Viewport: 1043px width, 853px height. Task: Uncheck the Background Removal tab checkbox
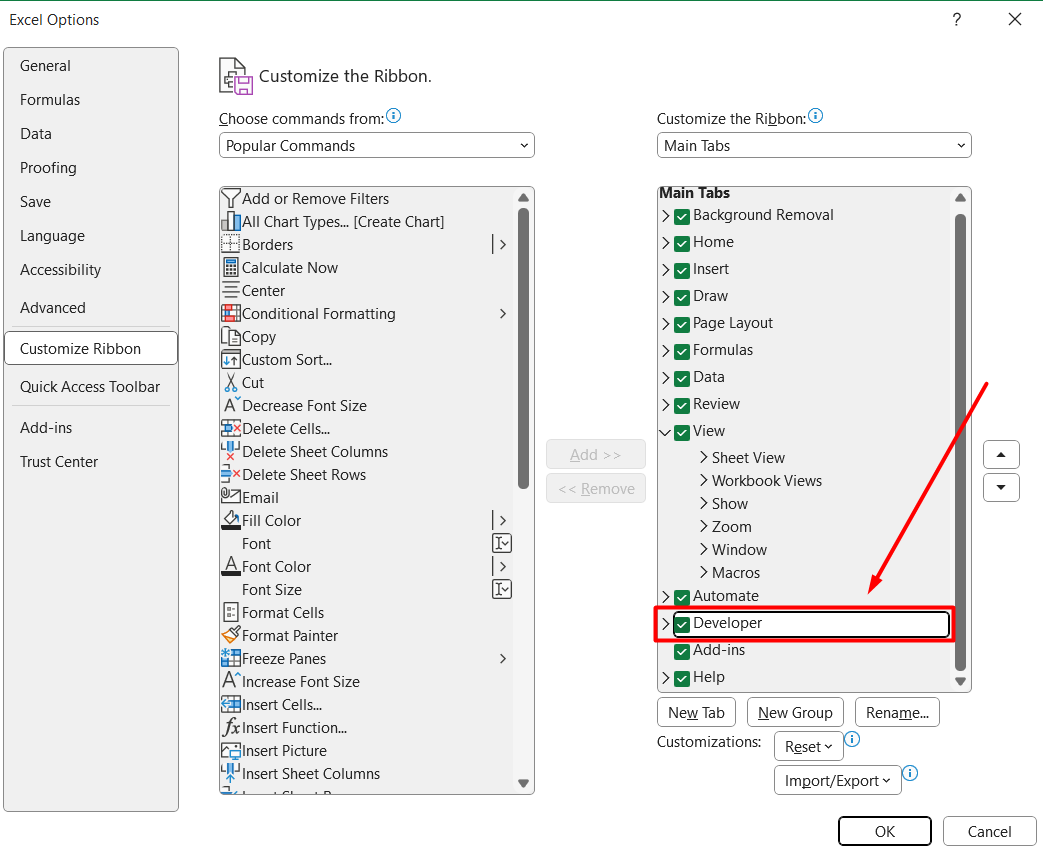682,216
